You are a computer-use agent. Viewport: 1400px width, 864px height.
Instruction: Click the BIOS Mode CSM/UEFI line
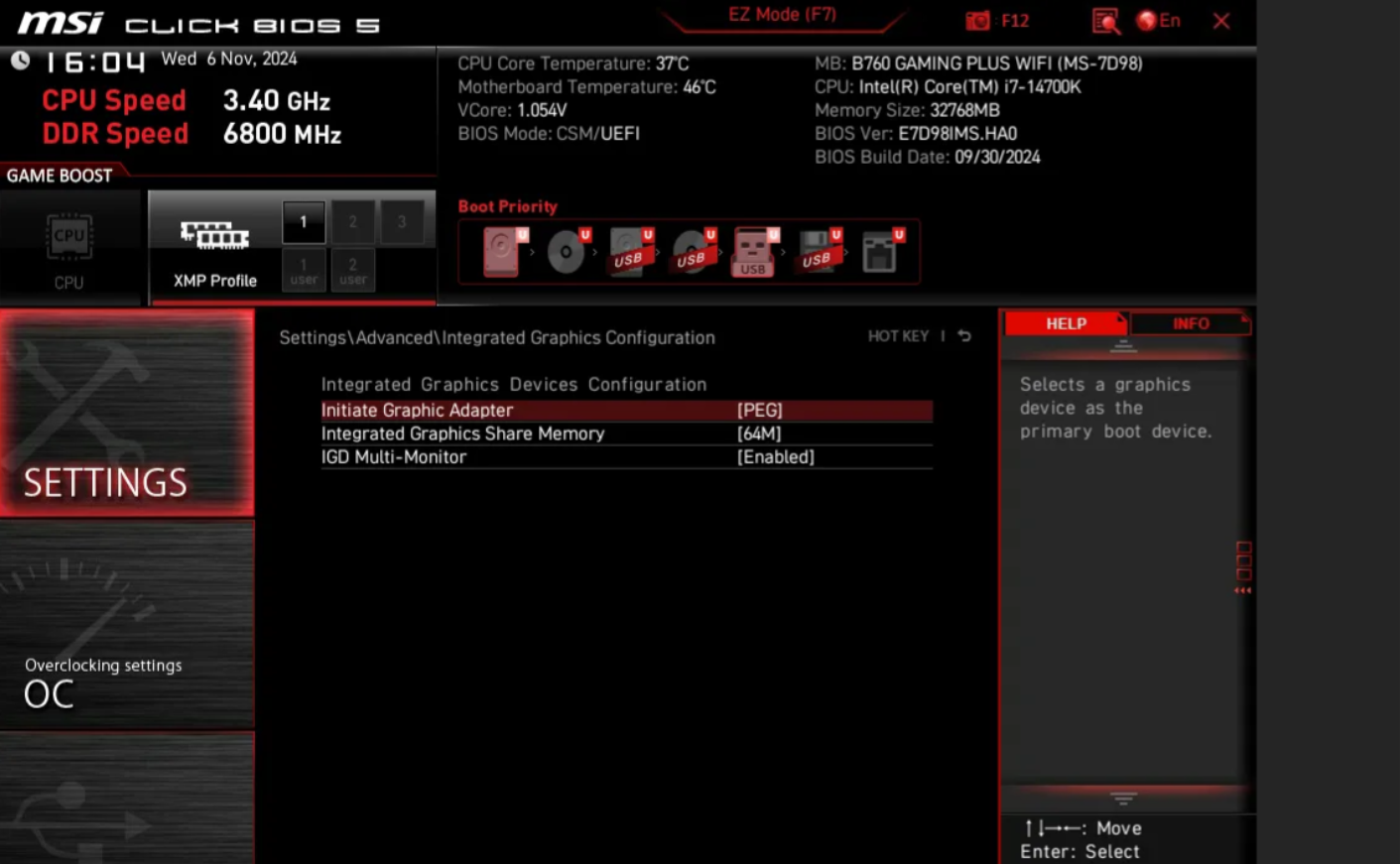point(549,134)
